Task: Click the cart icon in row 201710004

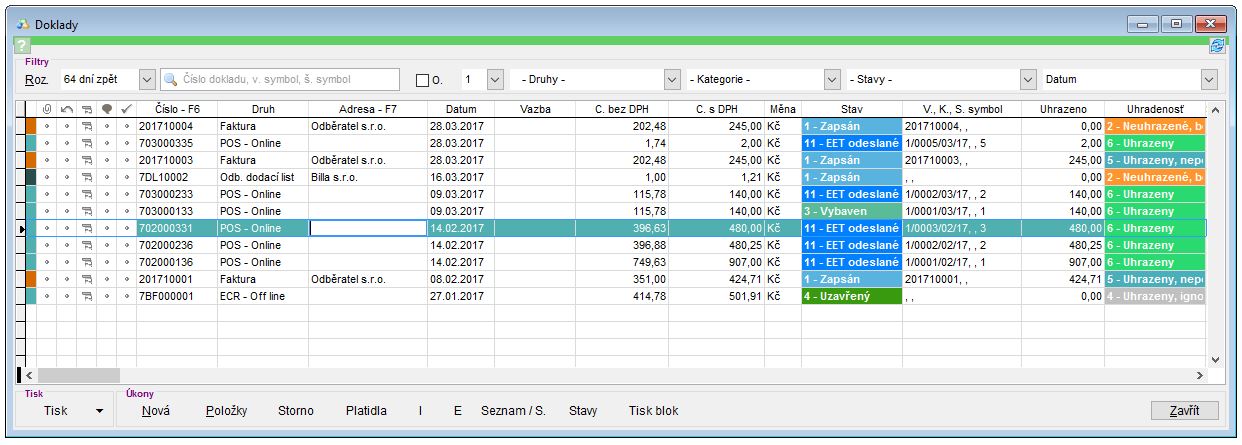Action: click(86, 126)
